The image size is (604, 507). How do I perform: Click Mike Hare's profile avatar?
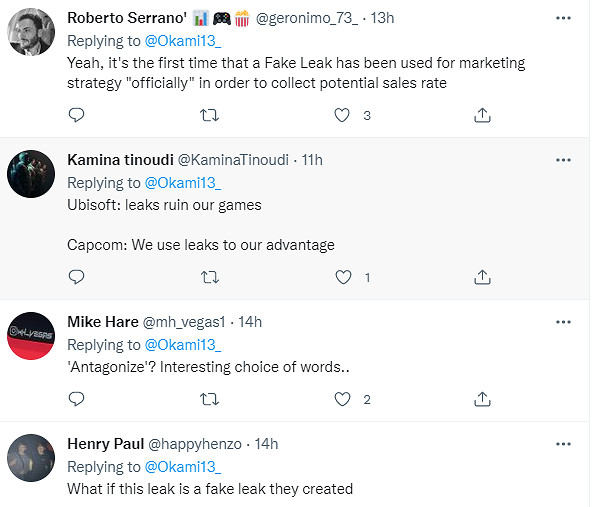click(30, 336)
